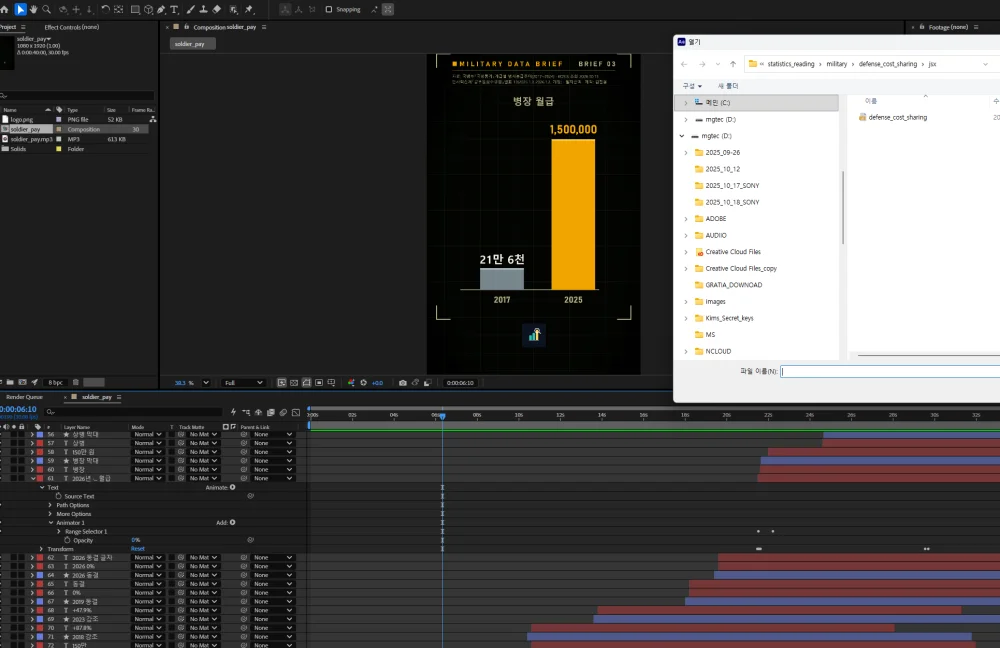Open the 구성 menu in file dialog

[692, 86]
